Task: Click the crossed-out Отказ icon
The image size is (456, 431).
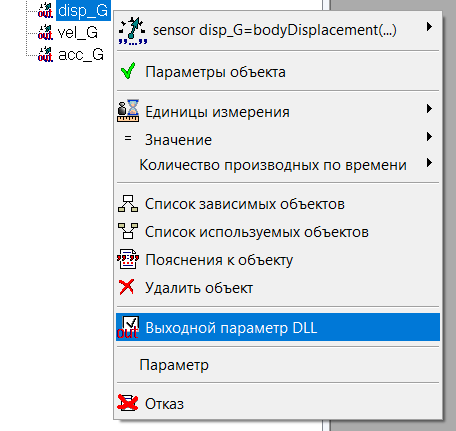Action: pos(128,403)
